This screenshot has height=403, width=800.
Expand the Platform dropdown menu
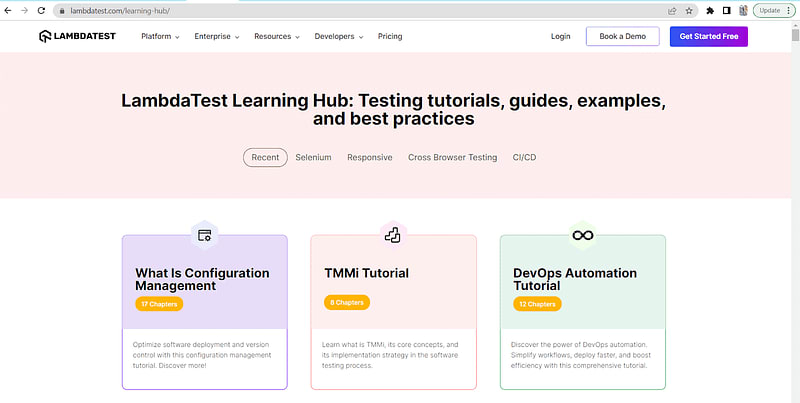click(x=160, y=37)
